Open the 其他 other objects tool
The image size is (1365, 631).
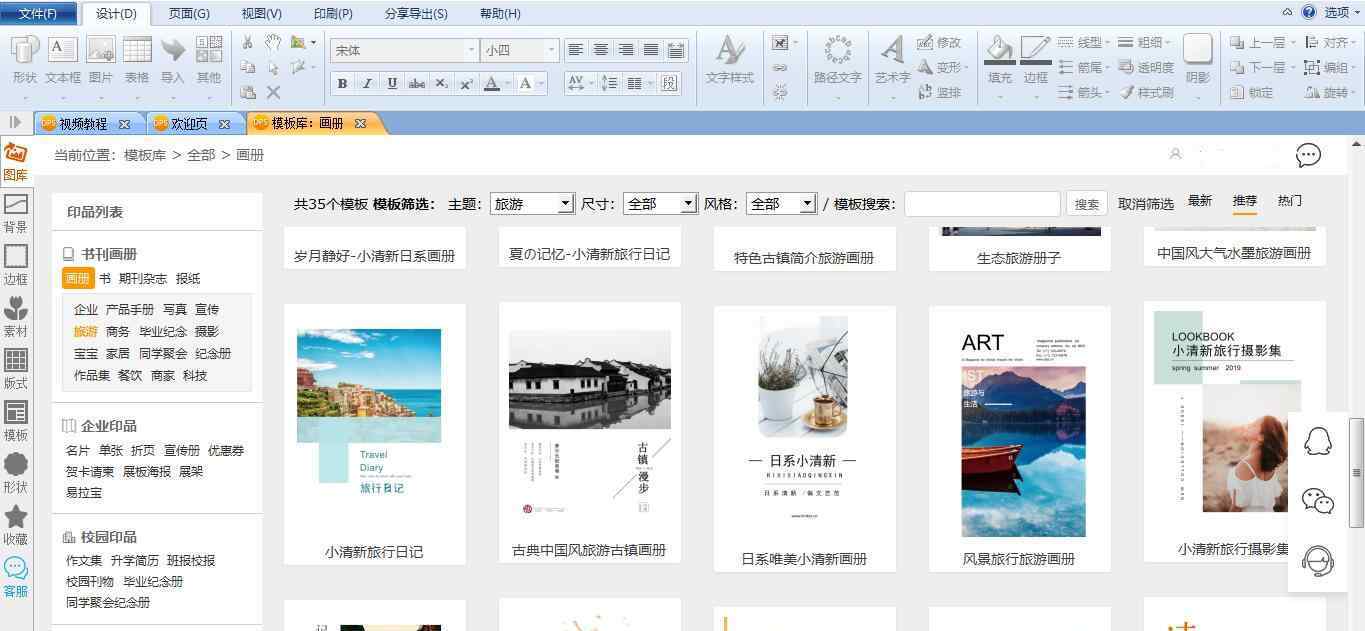209,58
